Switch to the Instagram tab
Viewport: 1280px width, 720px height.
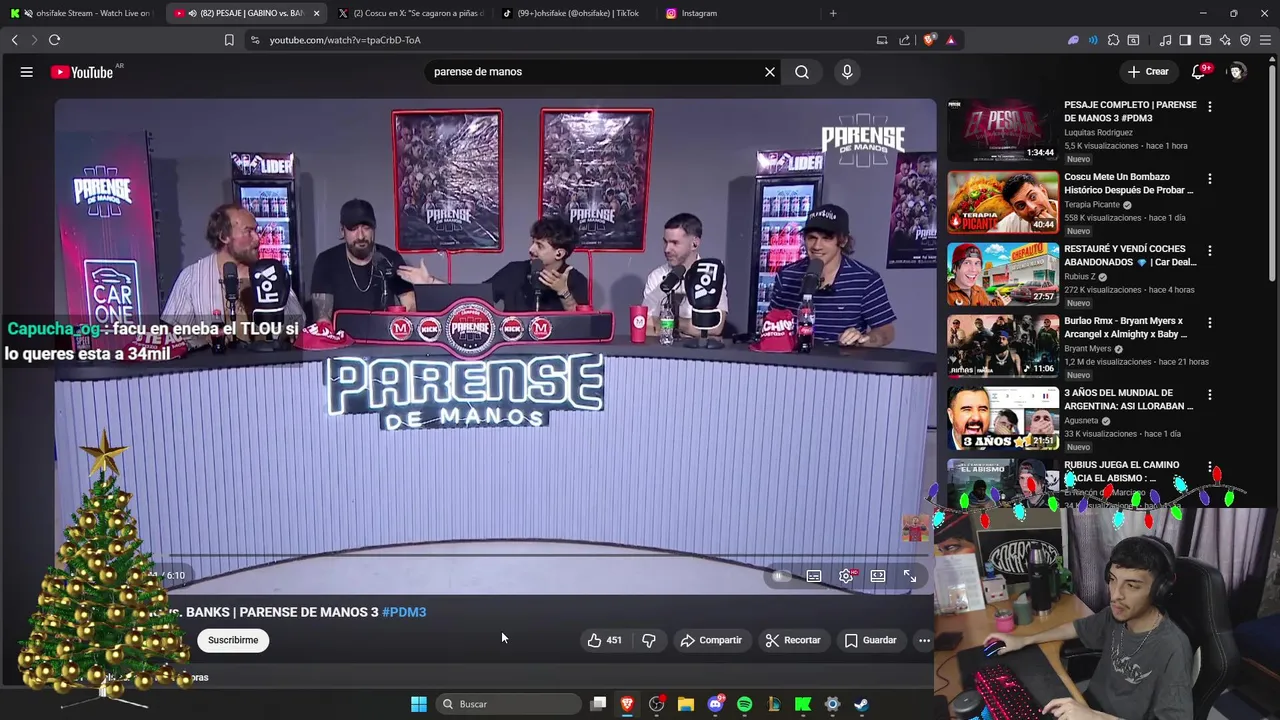[735, 13]
